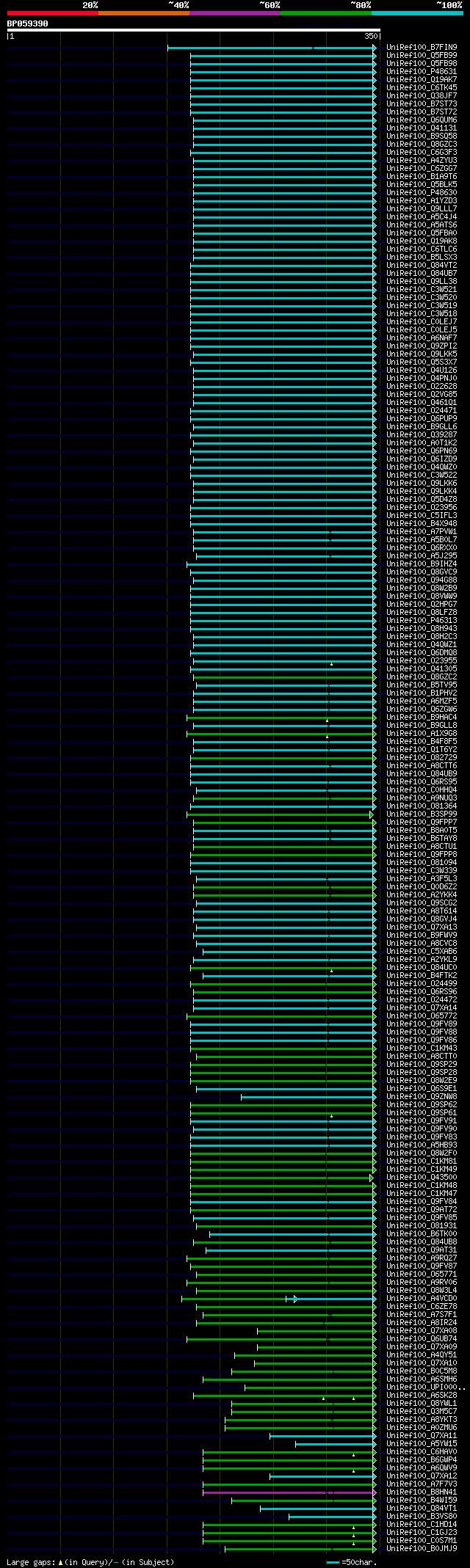Screen dimensions: 470x1568
Task: Click the UniRef100_B0JMJ9 label
Action: pos(422,1549)
